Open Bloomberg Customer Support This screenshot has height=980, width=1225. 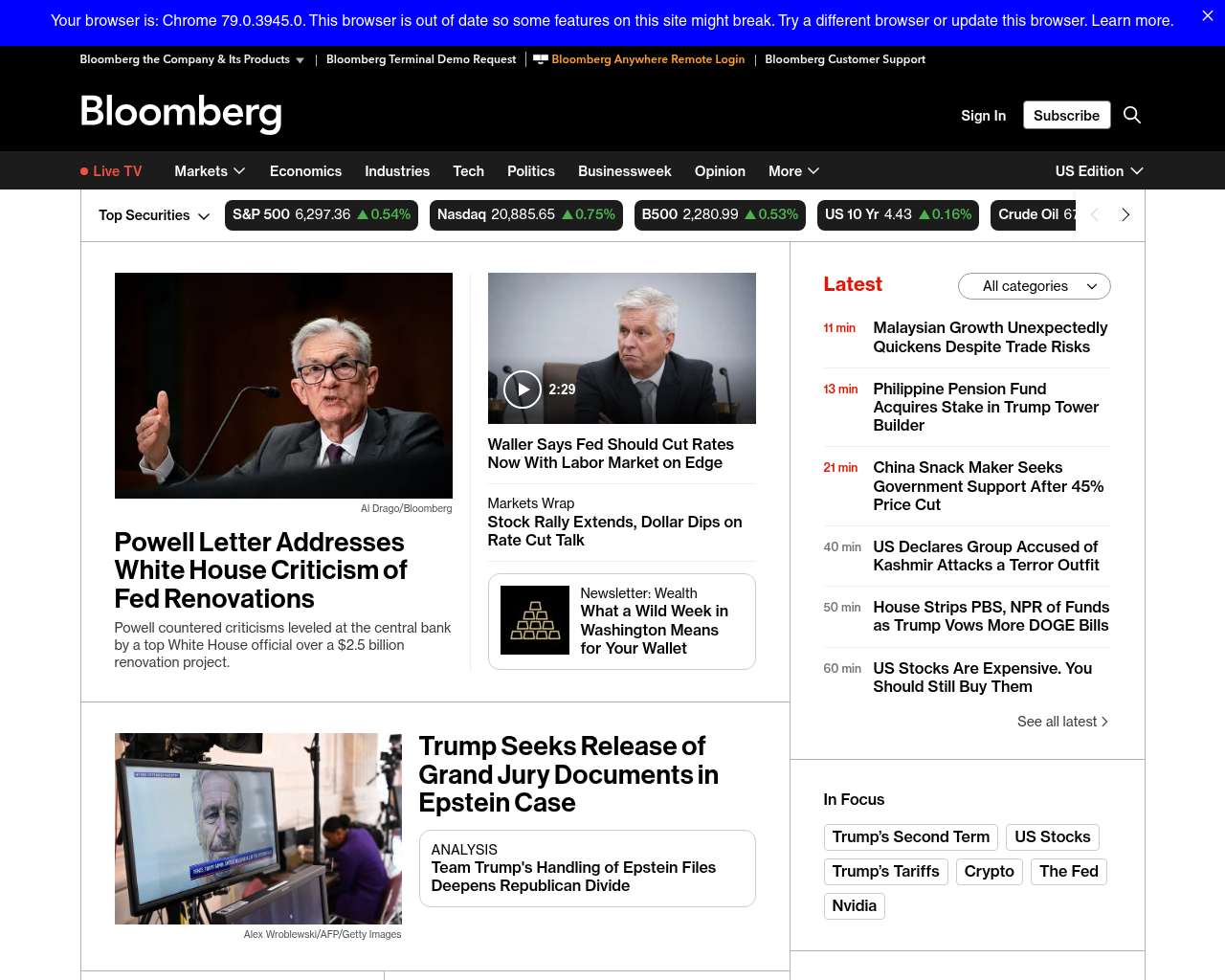pos(845,59)
